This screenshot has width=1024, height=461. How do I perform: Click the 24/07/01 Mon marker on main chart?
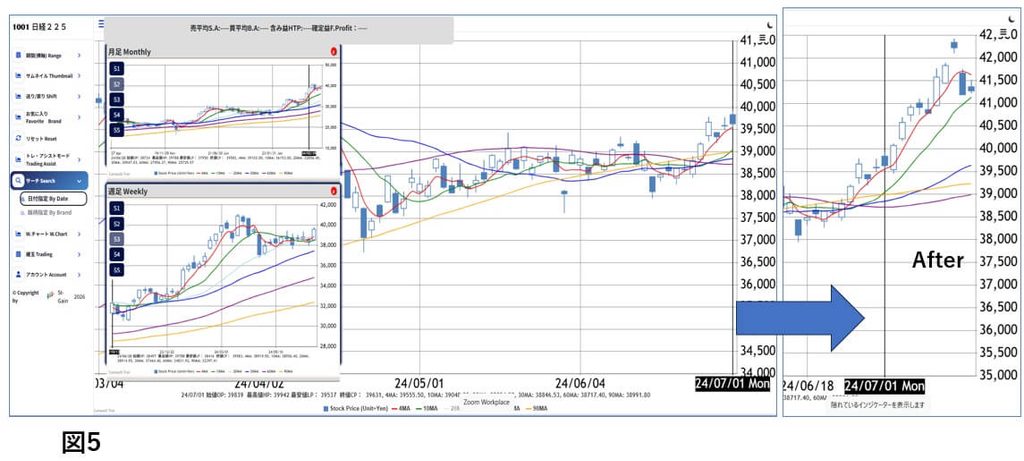click(732, 383)
